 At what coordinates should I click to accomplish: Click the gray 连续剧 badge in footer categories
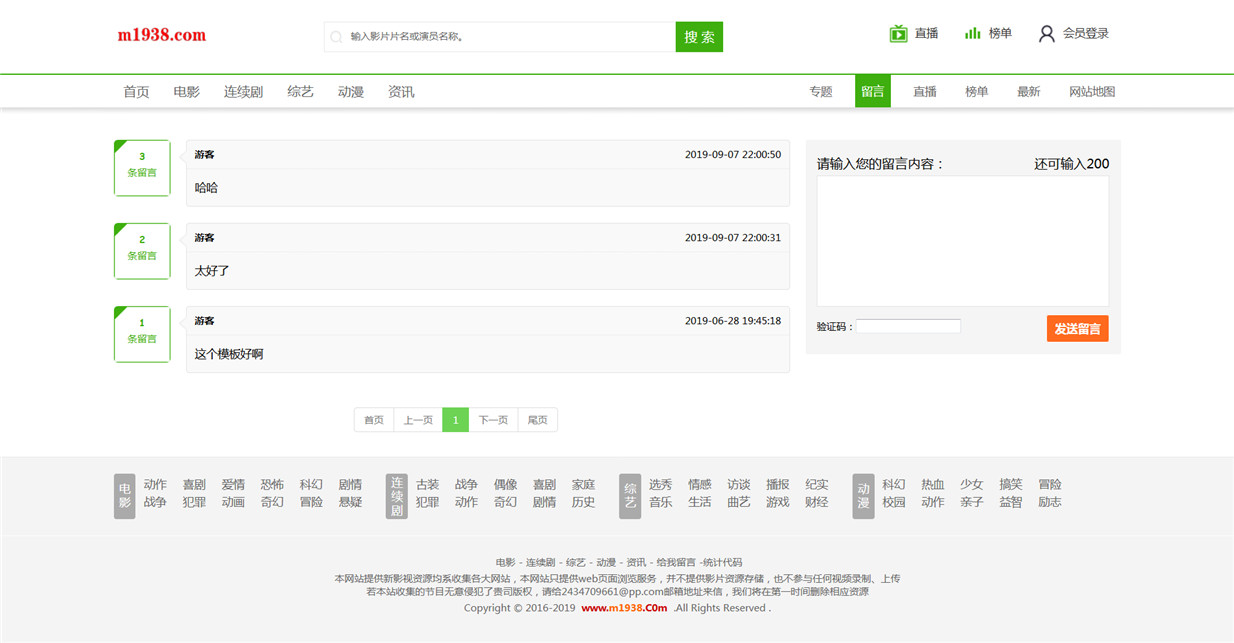pos(397,496)
